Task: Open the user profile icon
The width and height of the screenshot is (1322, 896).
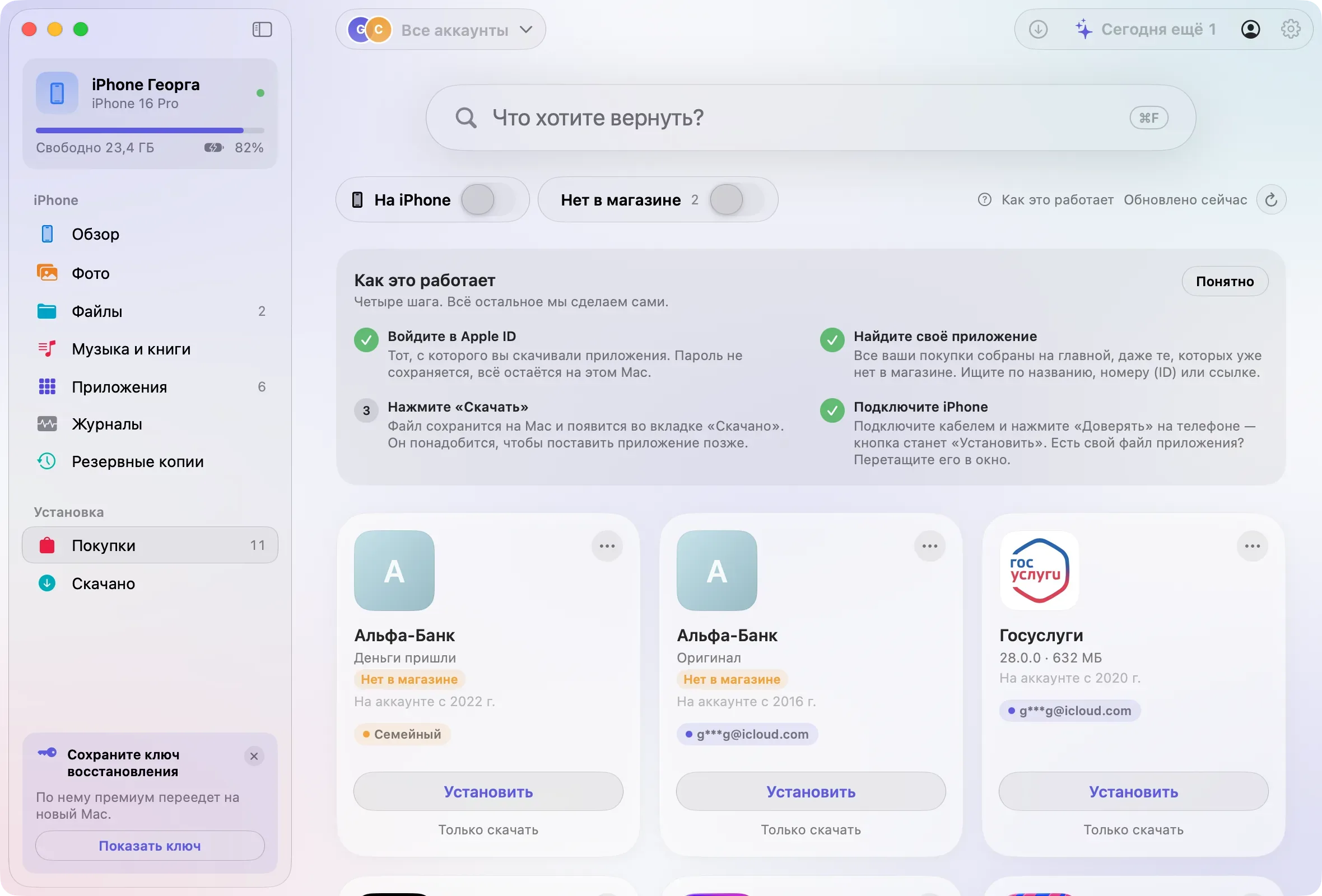Action: click(1250, 29)
